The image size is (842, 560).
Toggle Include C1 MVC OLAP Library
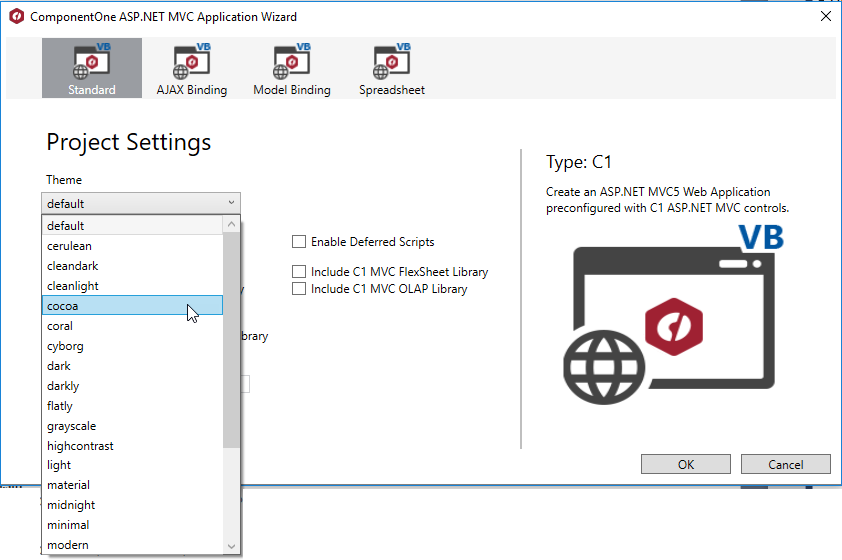pyautogui.click(x=298, y=289)
